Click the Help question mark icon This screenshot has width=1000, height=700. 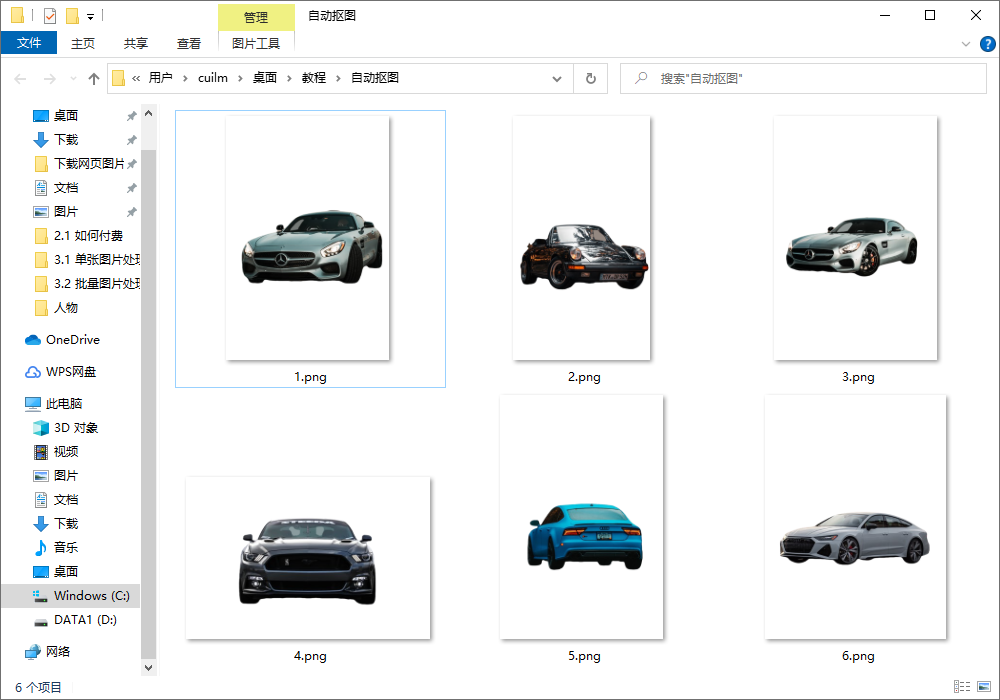click(987, 44)
